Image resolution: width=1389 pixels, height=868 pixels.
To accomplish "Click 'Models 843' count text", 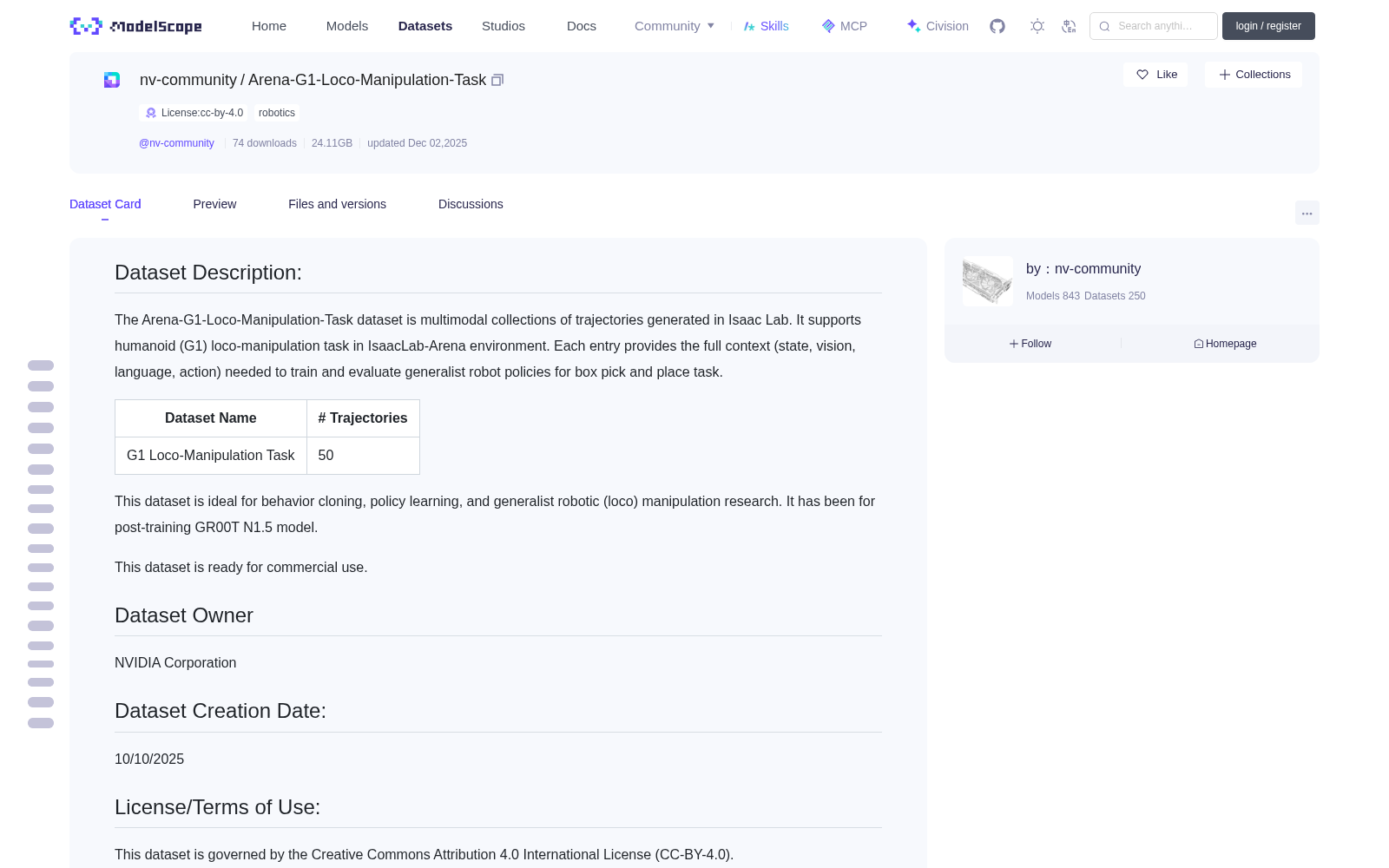I will pyautogui.click(x=1053, y=296).
